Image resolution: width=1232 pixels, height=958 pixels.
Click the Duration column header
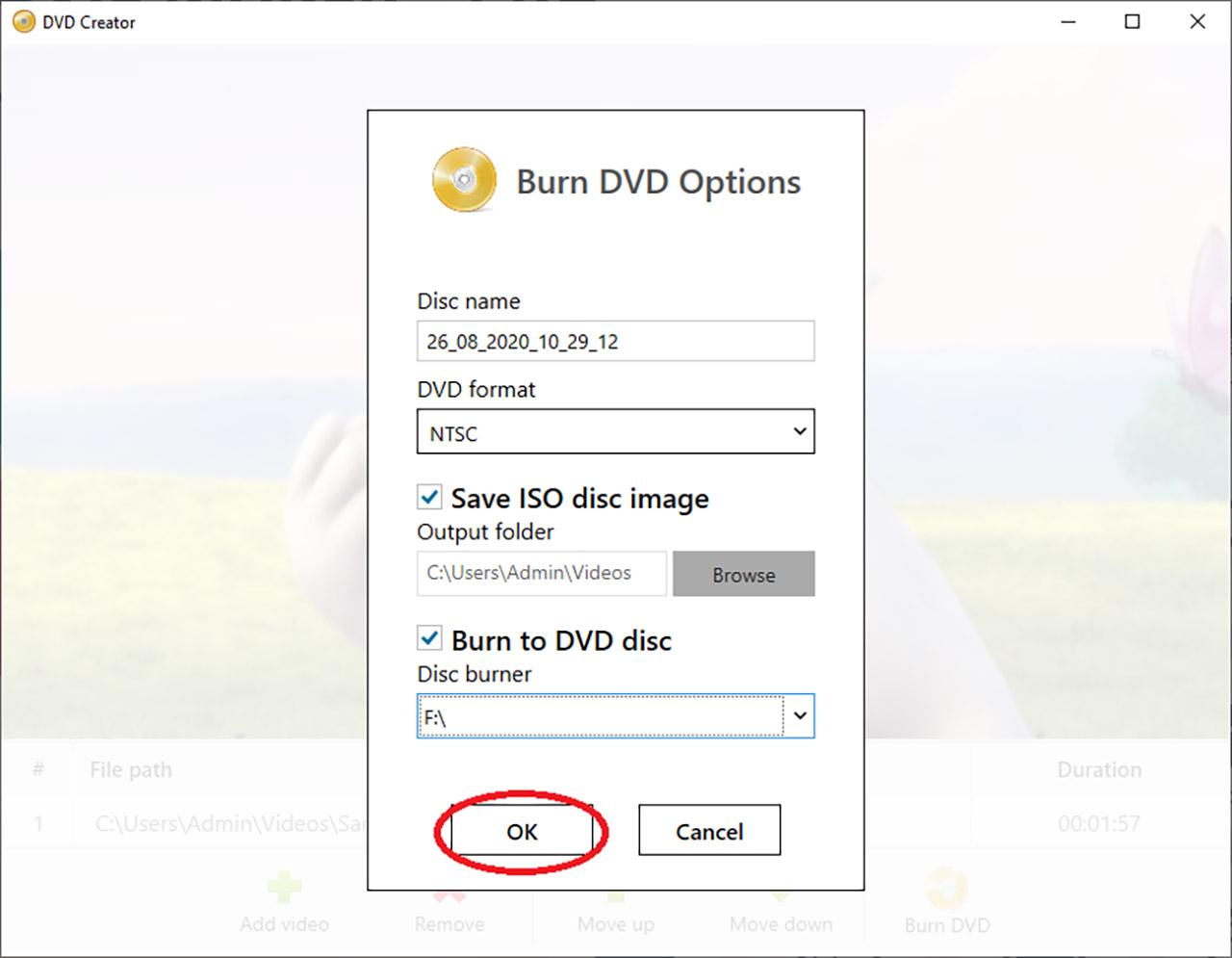(1098, 769)
